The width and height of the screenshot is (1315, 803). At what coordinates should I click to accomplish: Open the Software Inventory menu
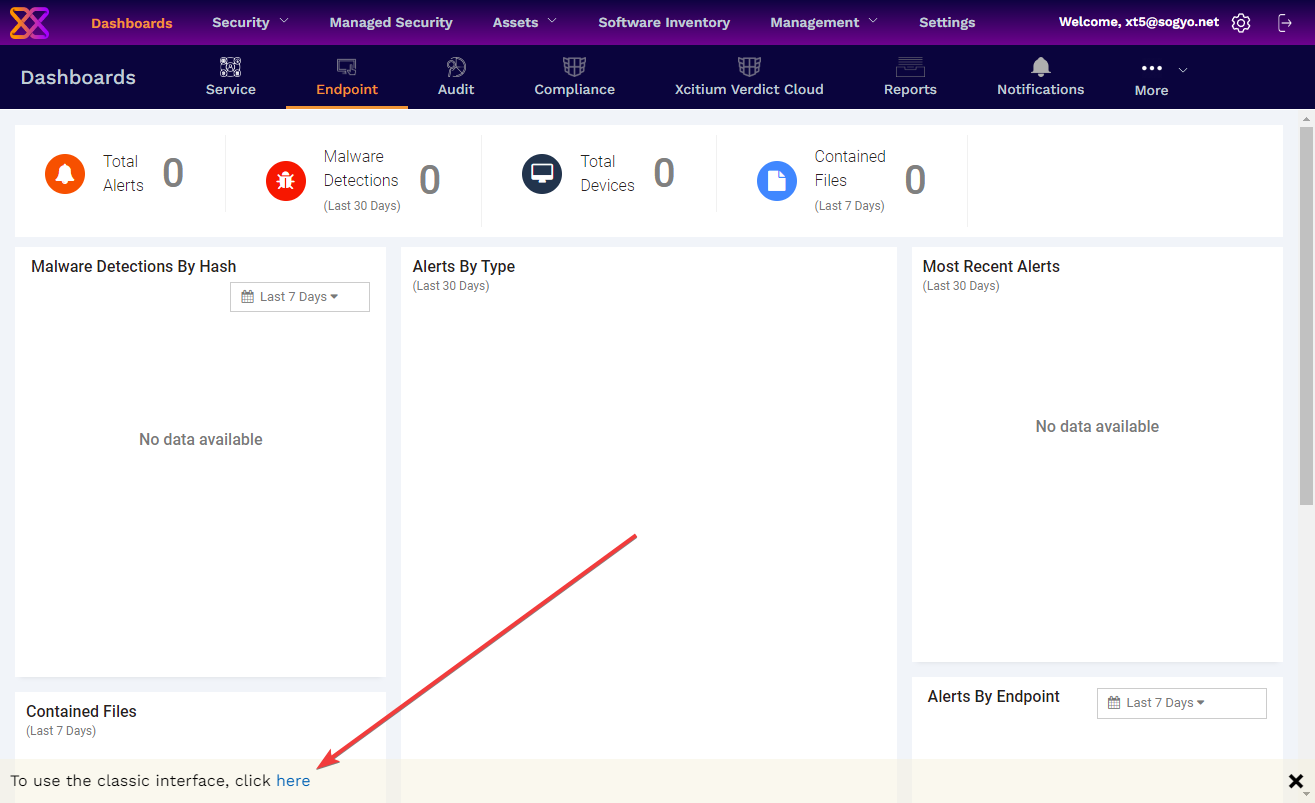click(664, 22)
